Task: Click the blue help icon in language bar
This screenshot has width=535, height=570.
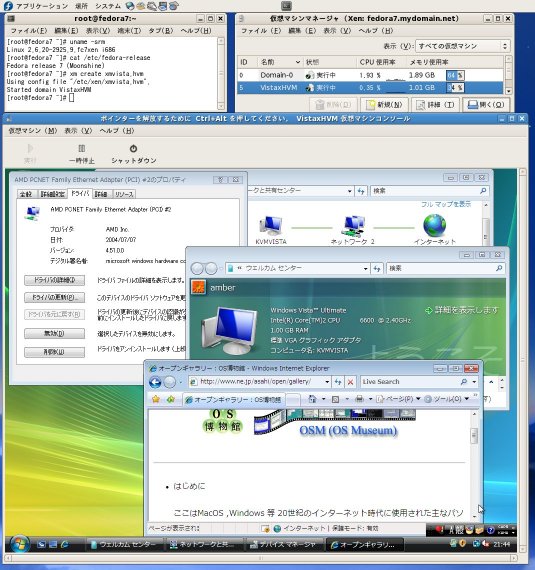Action: pyautogui.click(x=490, y=530)
